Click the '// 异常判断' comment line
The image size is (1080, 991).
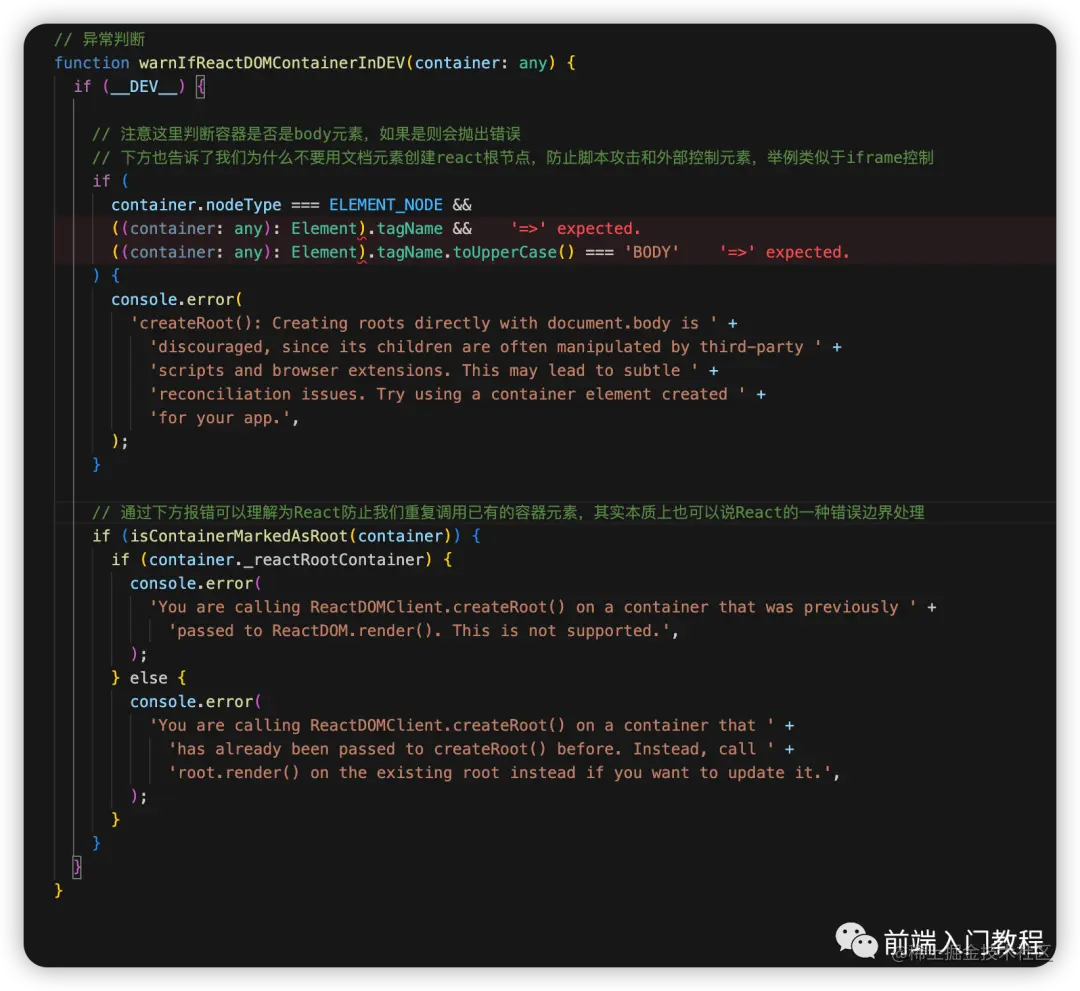(100, 39)
